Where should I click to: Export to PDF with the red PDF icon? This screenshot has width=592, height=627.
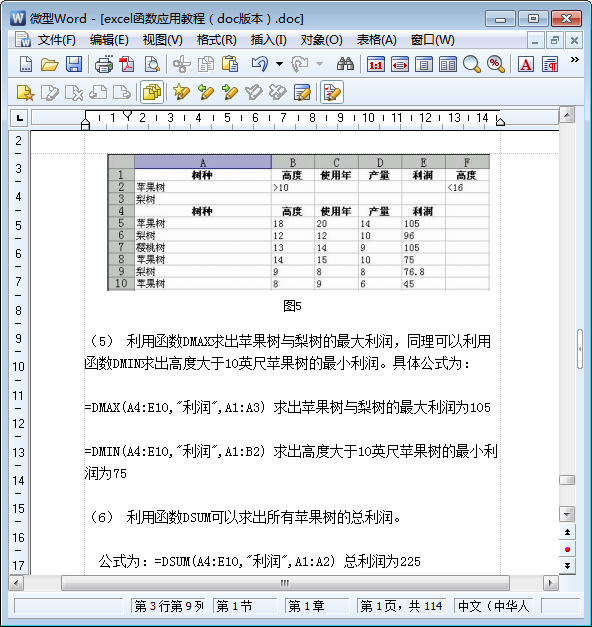[128, 64]
